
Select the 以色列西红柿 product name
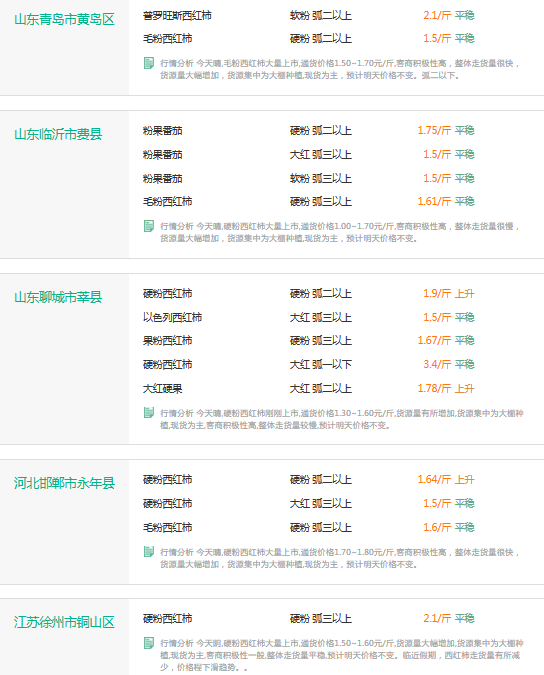172,318
